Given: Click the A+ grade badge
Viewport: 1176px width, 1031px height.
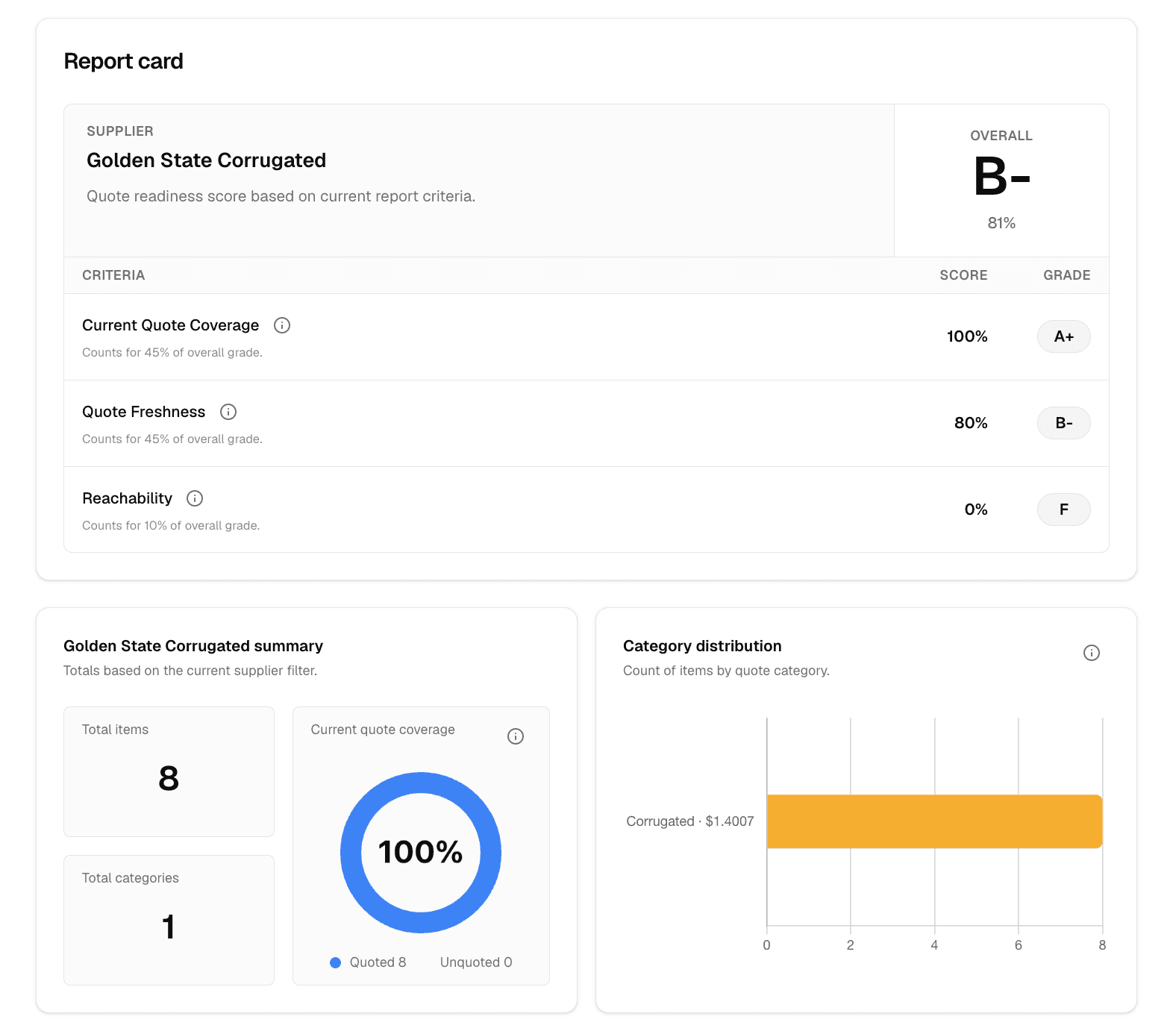Looking at the screenshot, I should [x=1064, y=336].
